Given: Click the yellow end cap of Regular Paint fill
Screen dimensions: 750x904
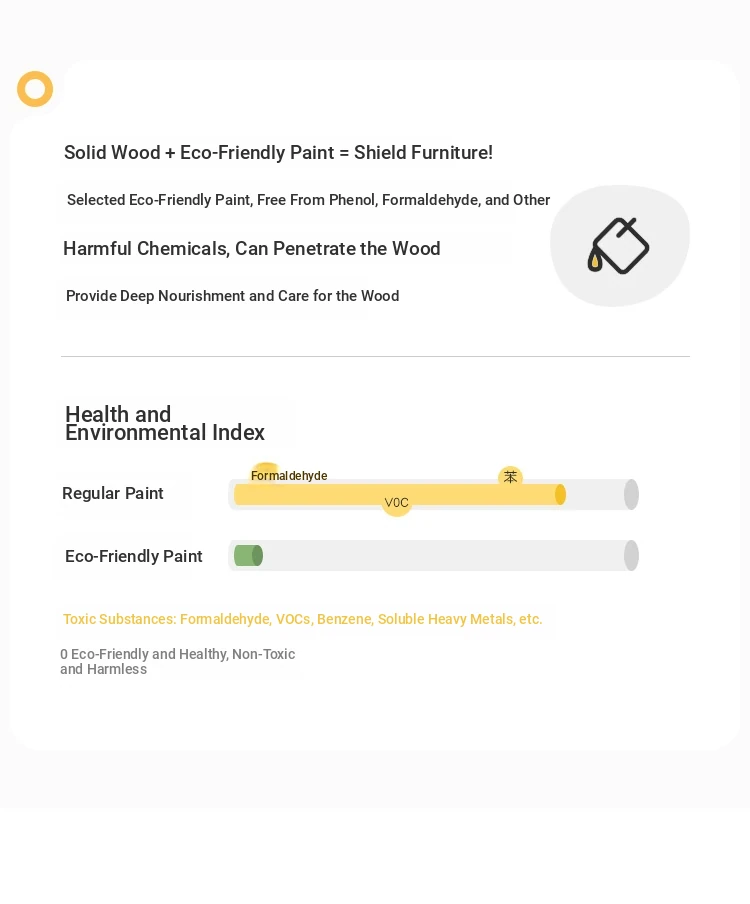Looking at the screenshot, I should click(x=560, y=495).
